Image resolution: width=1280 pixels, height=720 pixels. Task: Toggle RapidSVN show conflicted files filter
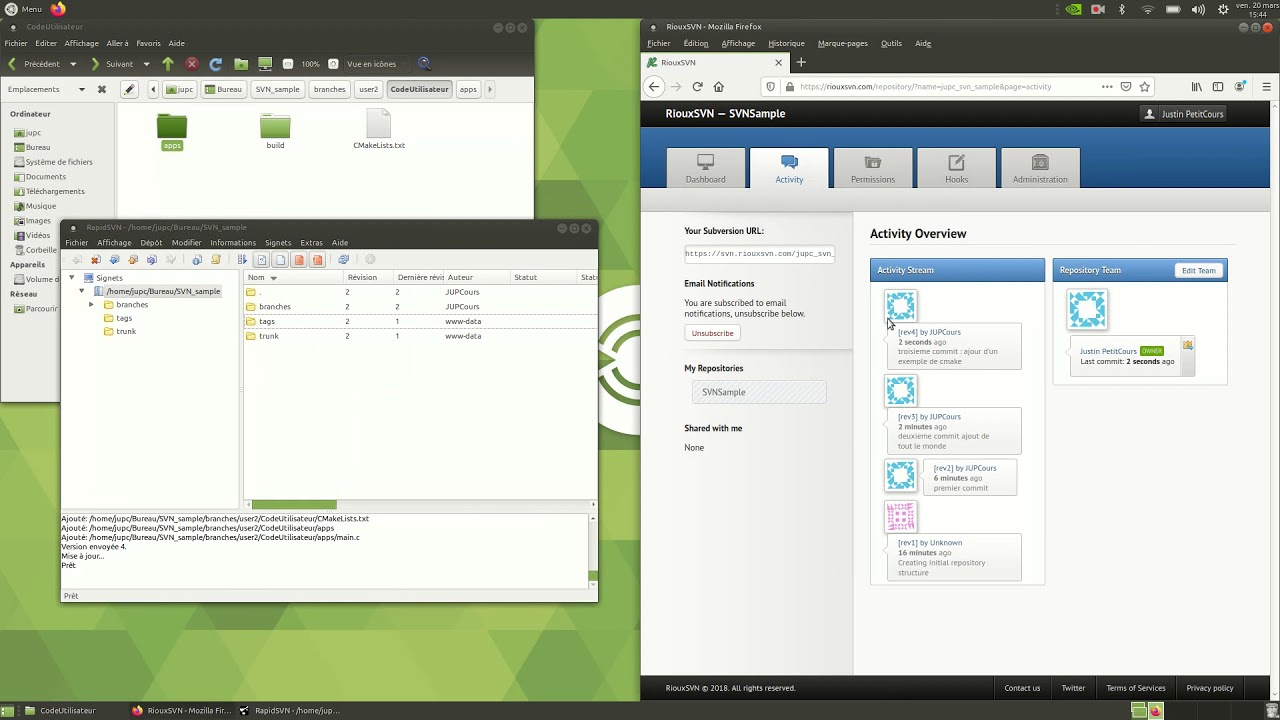tap(318, 260)
